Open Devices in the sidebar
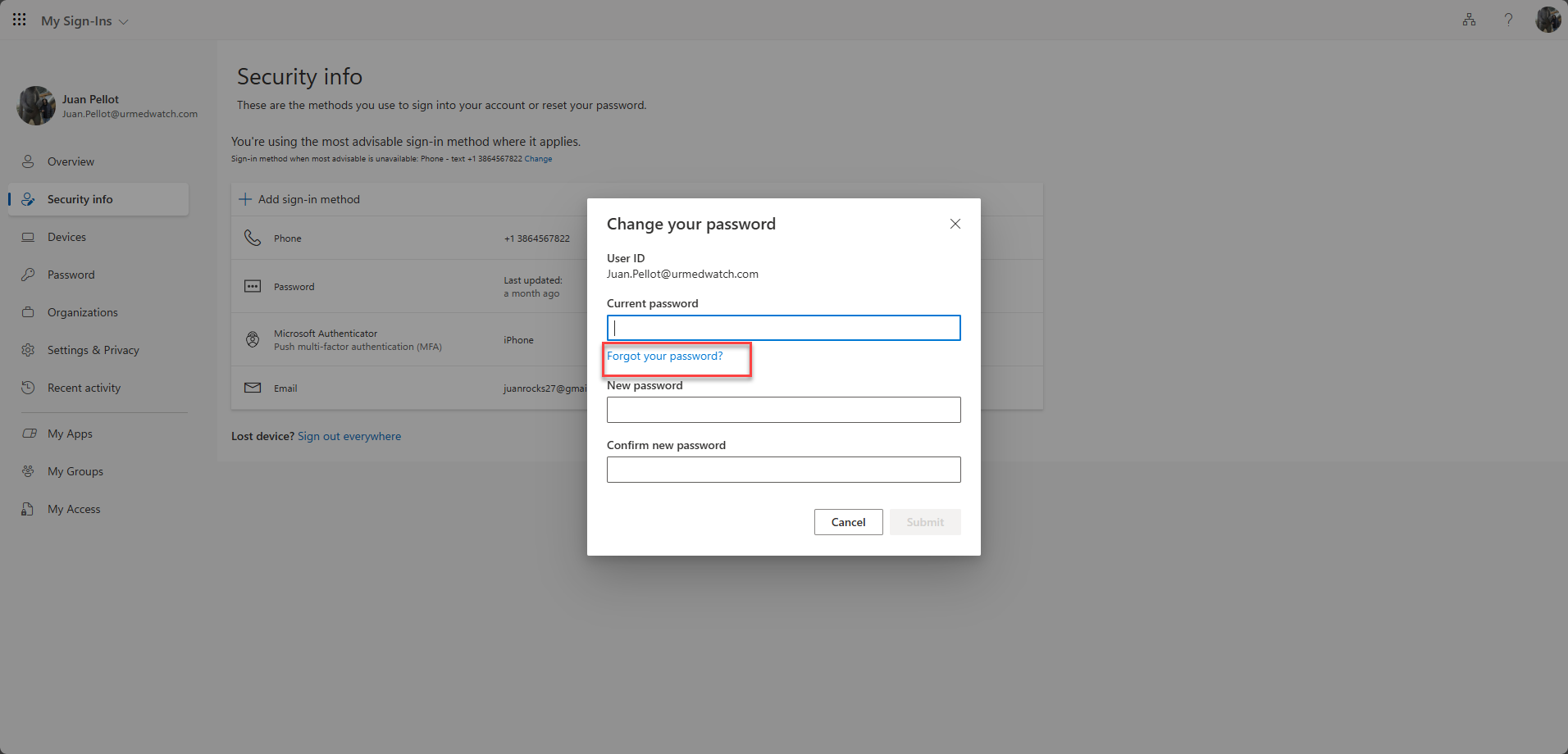This screenshot has height=754, width=1568. 66,237
